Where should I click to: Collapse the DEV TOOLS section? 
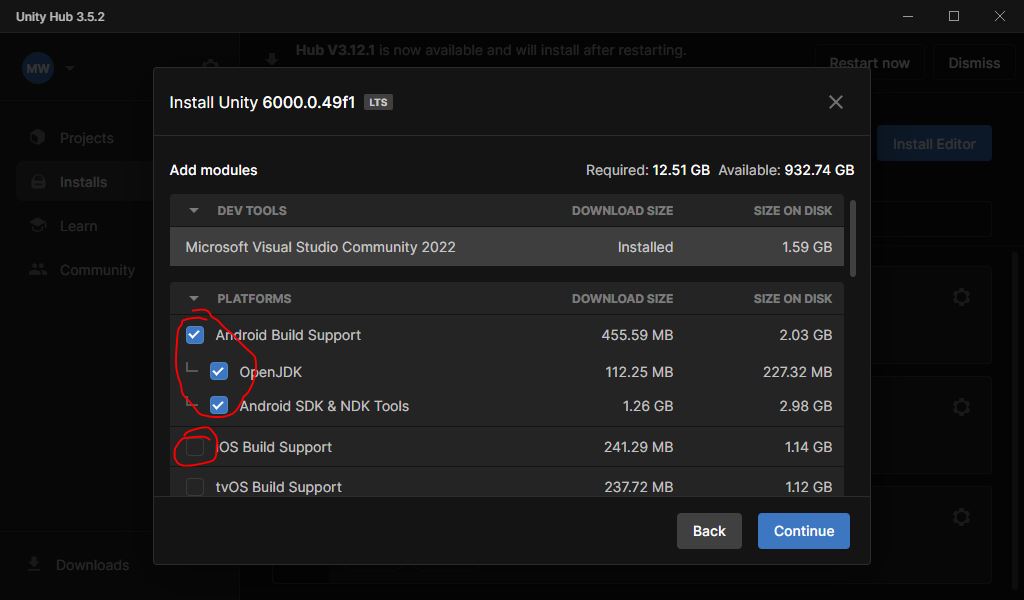coord(194,211)
